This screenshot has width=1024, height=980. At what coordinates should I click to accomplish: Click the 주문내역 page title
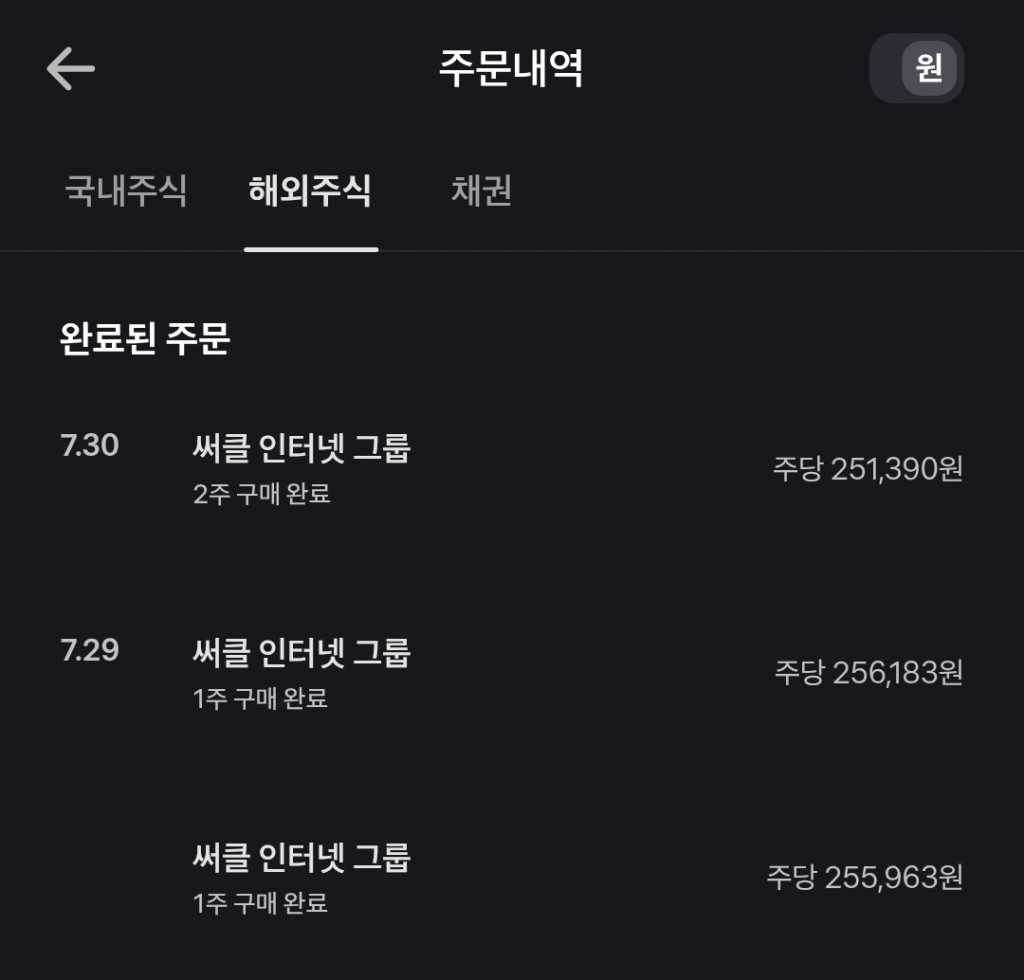pyautogui.click(x=511, y=69)
